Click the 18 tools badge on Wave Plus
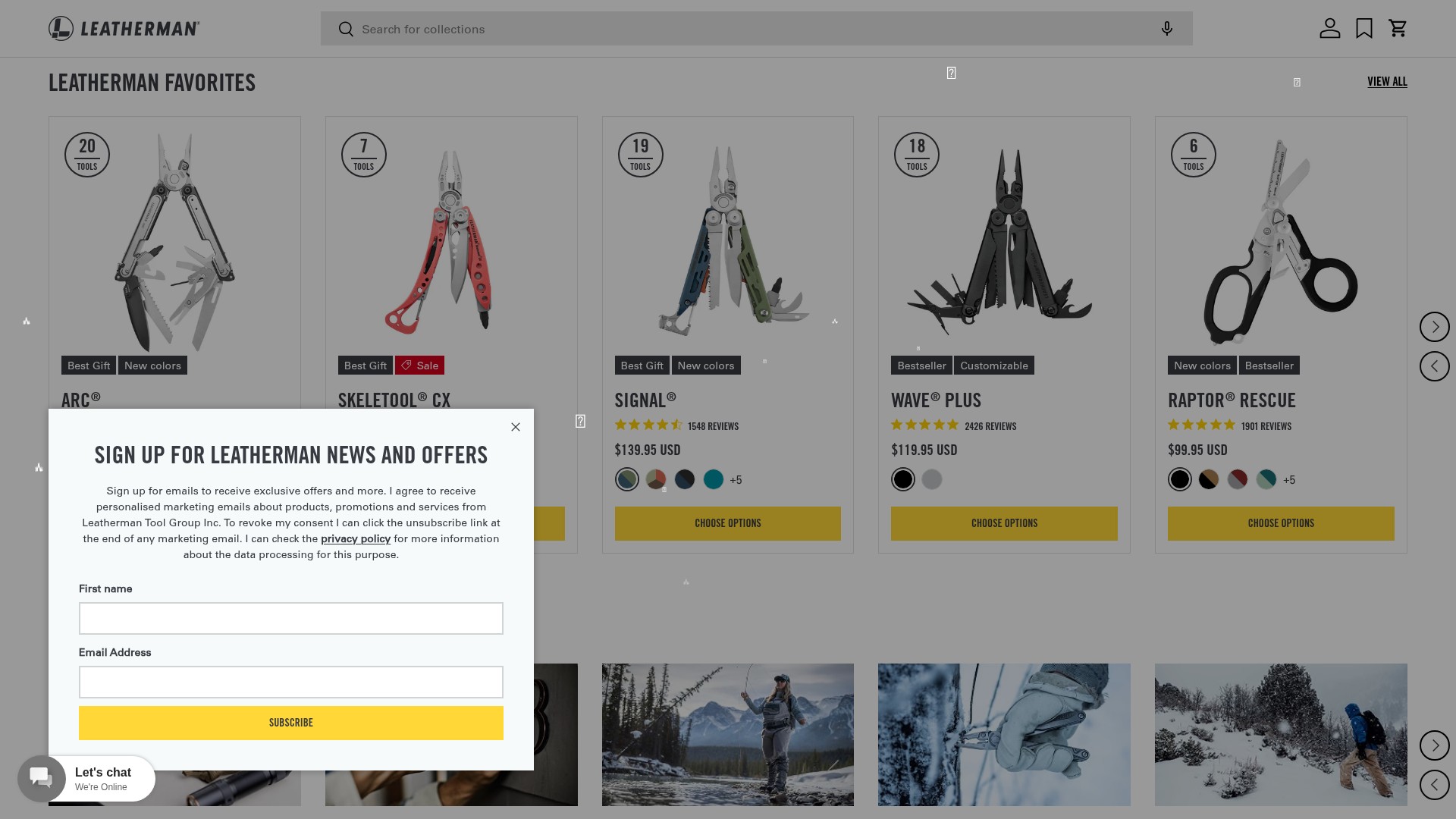The image size is (1456, 819). click(x=917, y=155)
